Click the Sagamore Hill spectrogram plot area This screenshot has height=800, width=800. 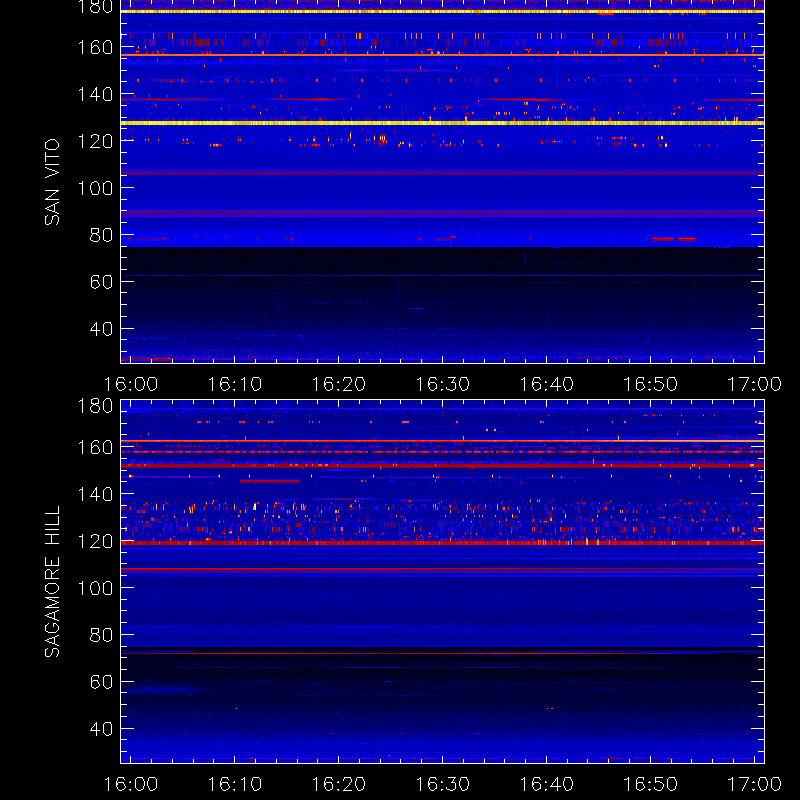[x=442, y=582]
